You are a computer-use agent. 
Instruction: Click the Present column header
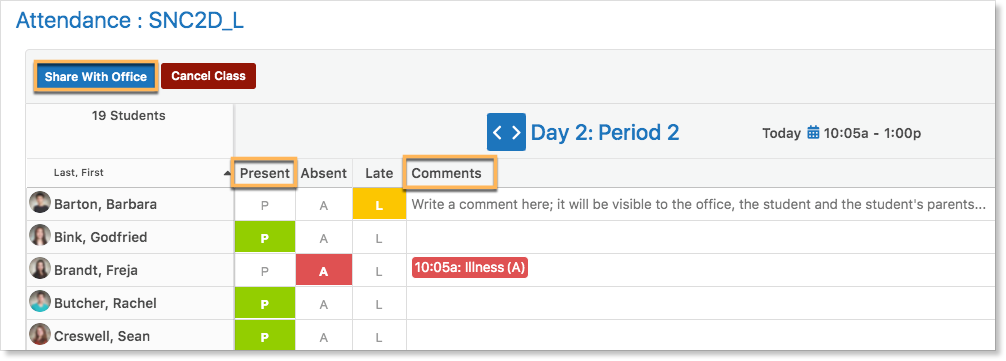point(264,173)
